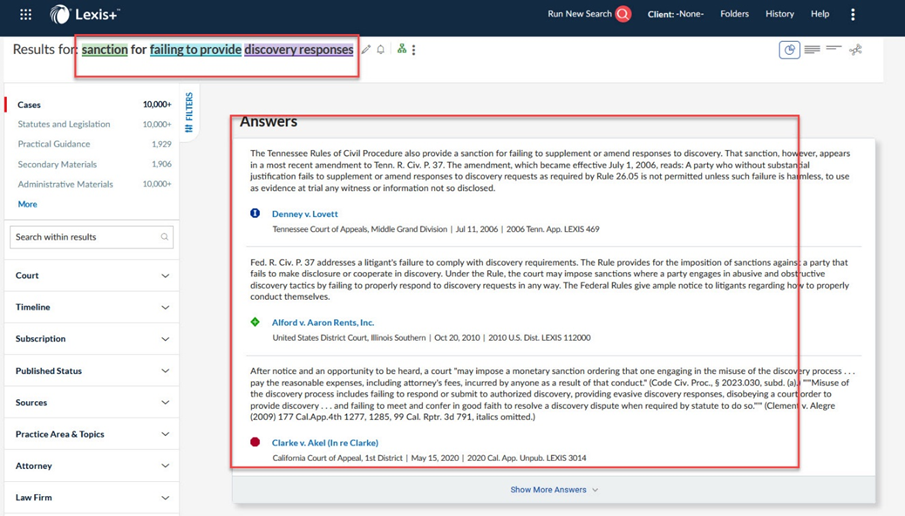
Task: Open the green search tree icon
Action: point(402,49)
